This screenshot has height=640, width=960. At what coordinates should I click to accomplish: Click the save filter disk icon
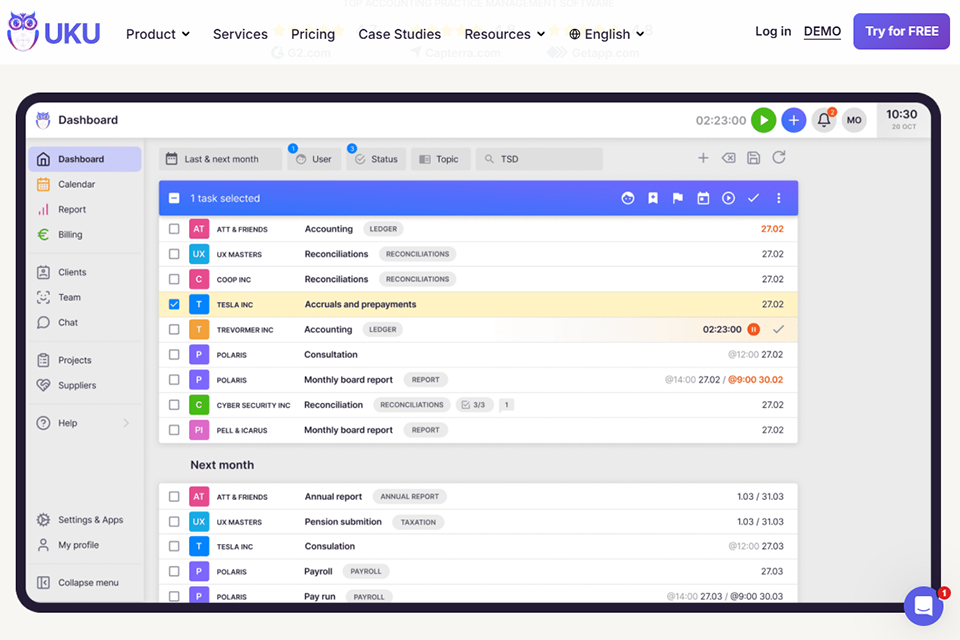753,158
